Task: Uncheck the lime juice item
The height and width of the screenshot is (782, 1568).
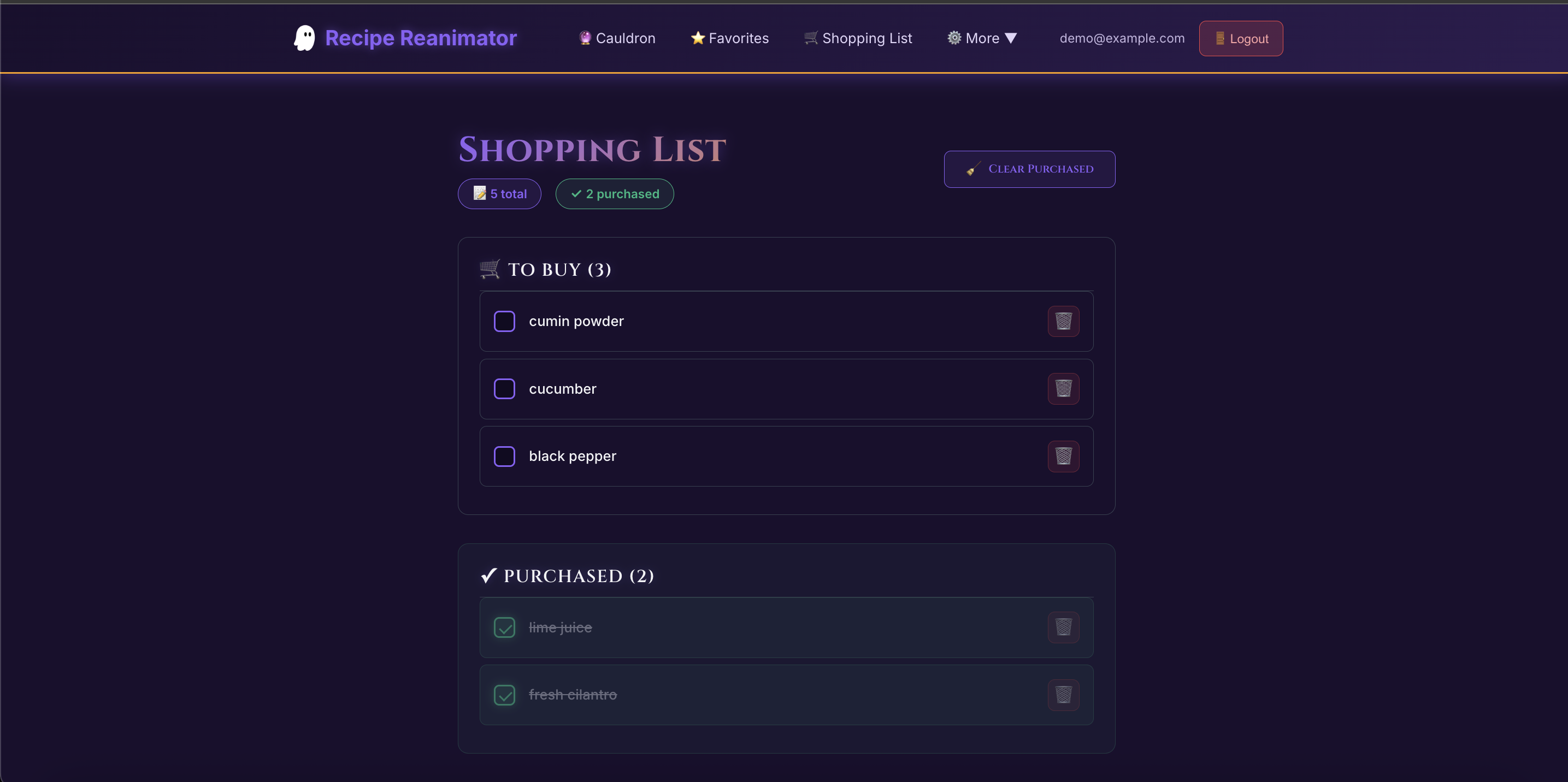Action: coord(504,627)
